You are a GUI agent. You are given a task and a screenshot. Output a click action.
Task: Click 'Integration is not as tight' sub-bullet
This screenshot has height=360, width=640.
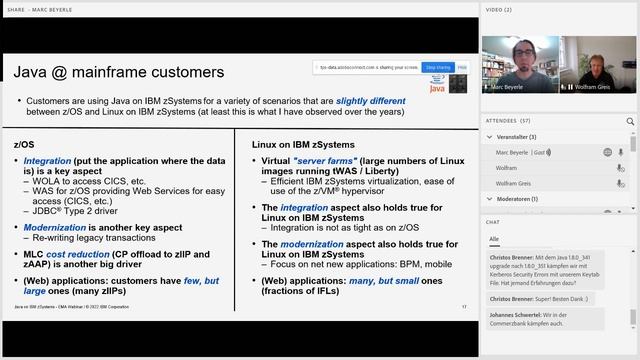344,228
